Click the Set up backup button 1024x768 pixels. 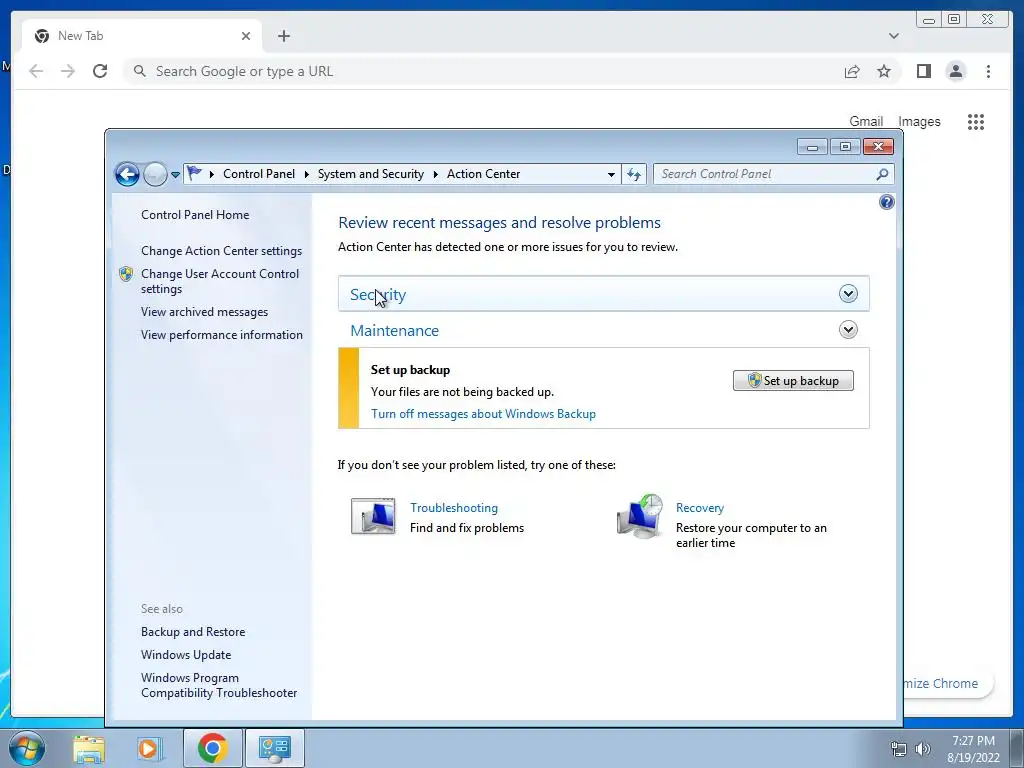tap(793, 381)
